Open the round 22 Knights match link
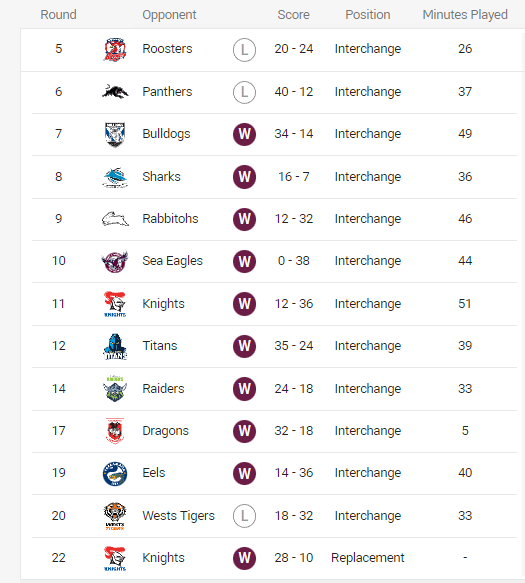The width and height of the screenshot is (525, 583). click(163, 558)
